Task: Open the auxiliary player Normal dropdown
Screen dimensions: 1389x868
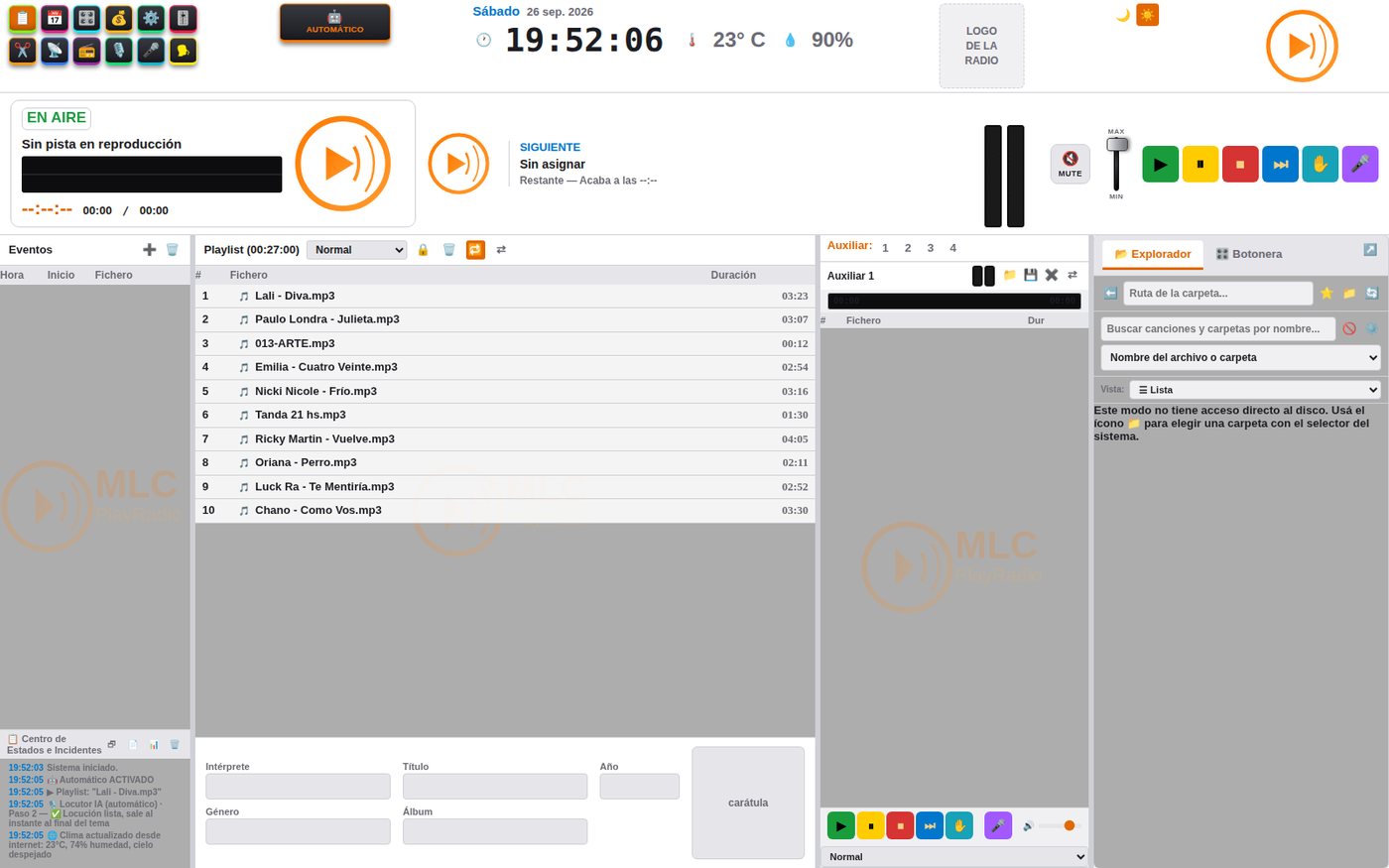Action: [x=954, y=856]
